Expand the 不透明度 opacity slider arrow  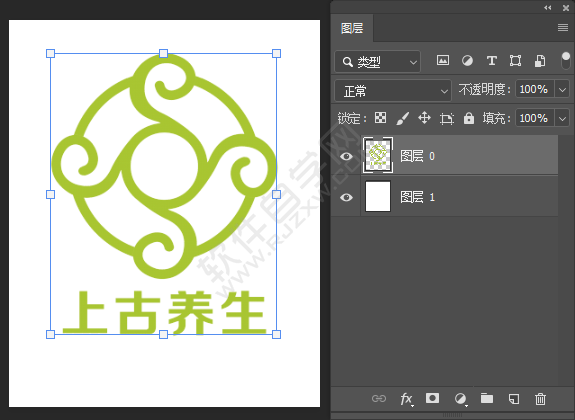tap(562, 90)
